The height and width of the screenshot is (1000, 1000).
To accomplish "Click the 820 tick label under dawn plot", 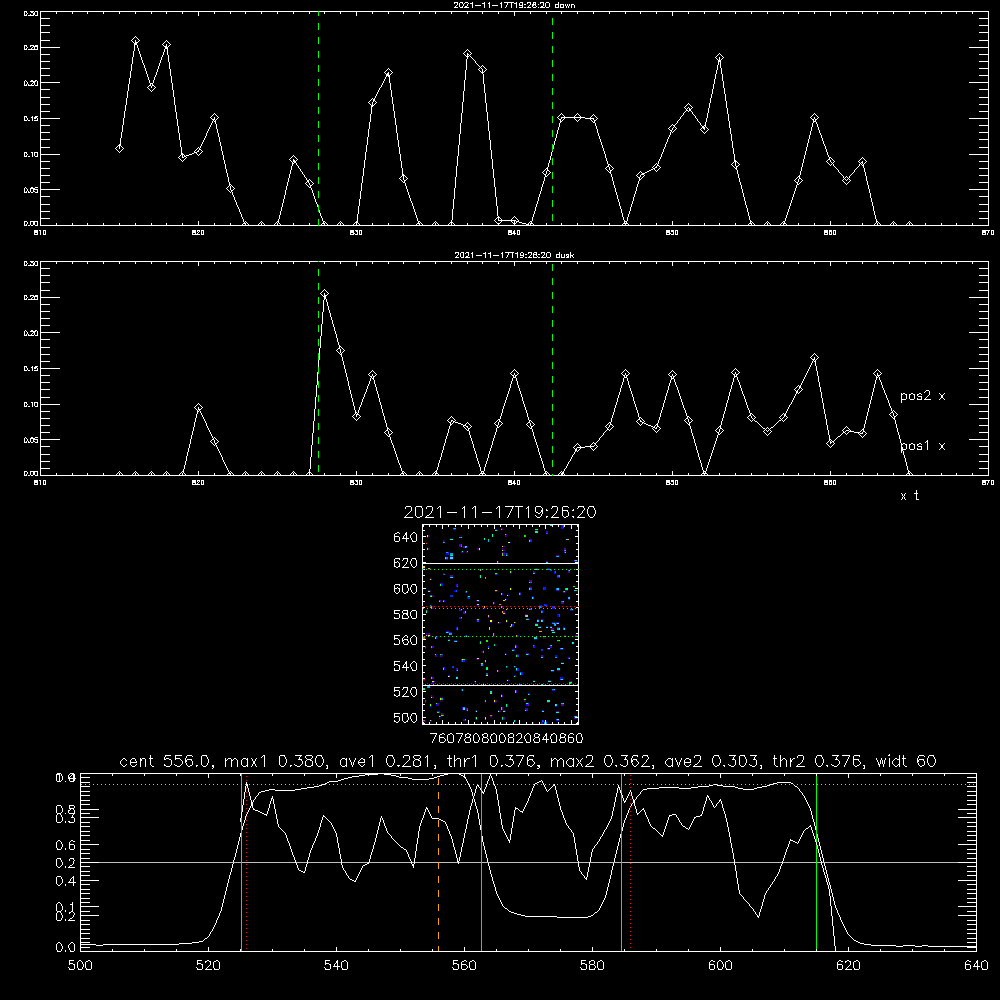I will click(x=198, y=233).
